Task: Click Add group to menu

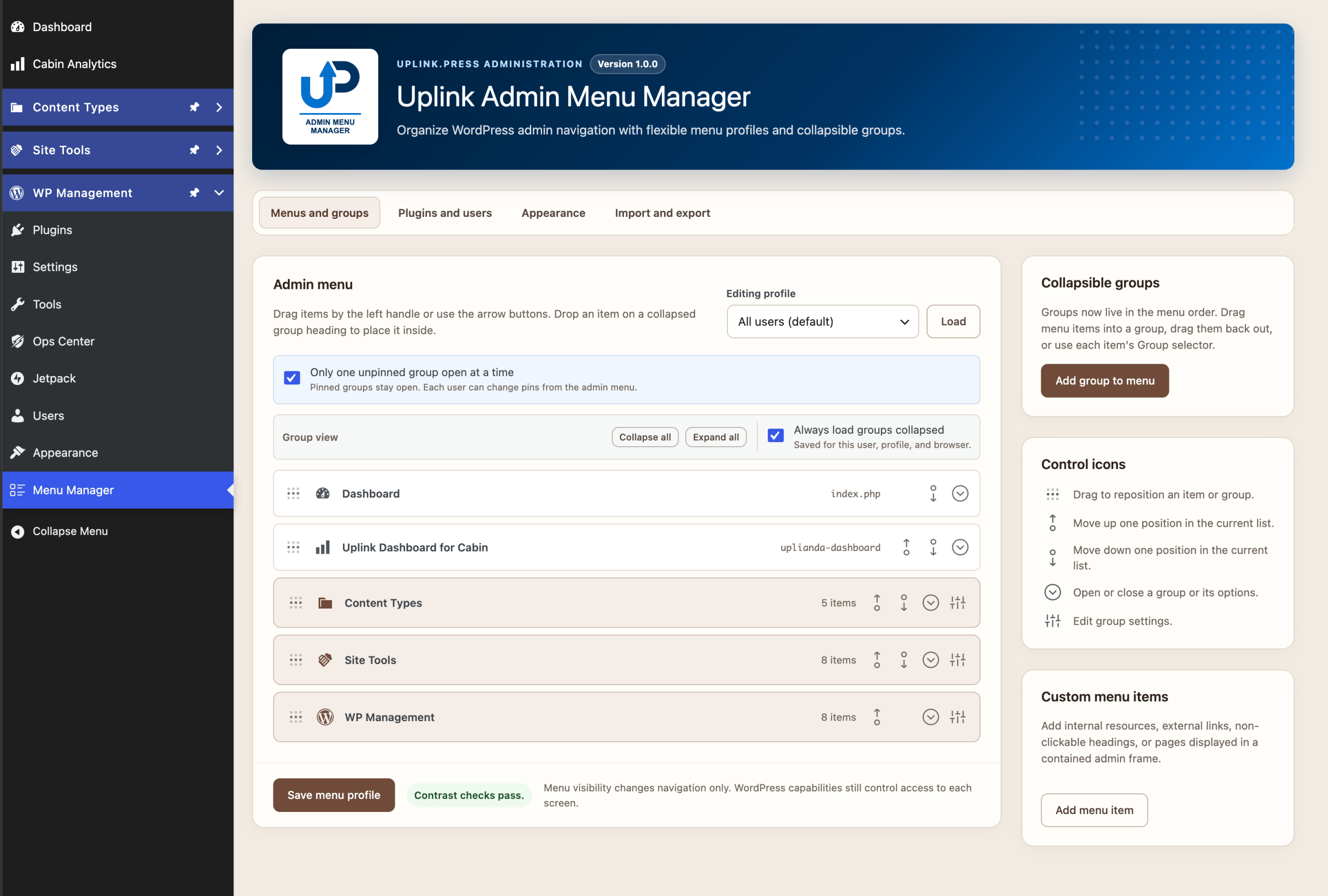Action: (1104, 381)
